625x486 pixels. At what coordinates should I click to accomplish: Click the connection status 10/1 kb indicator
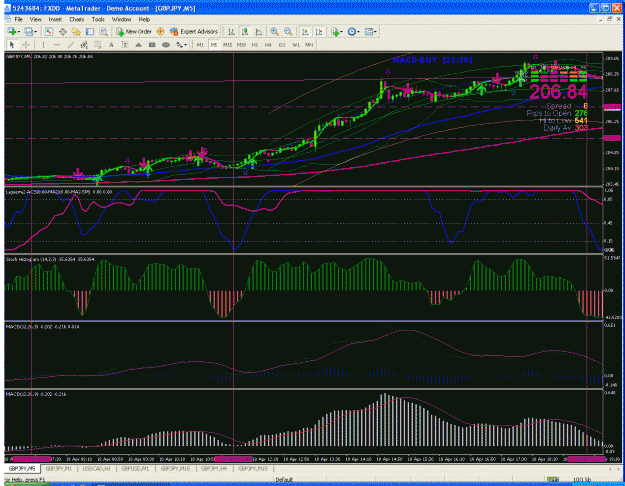click(582, 480)
